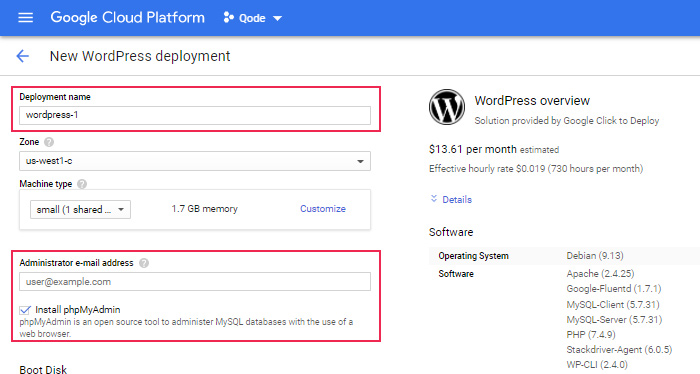
Task: Click the WP-CLI (2.4.0) entry
Action: tap(597, 365)
